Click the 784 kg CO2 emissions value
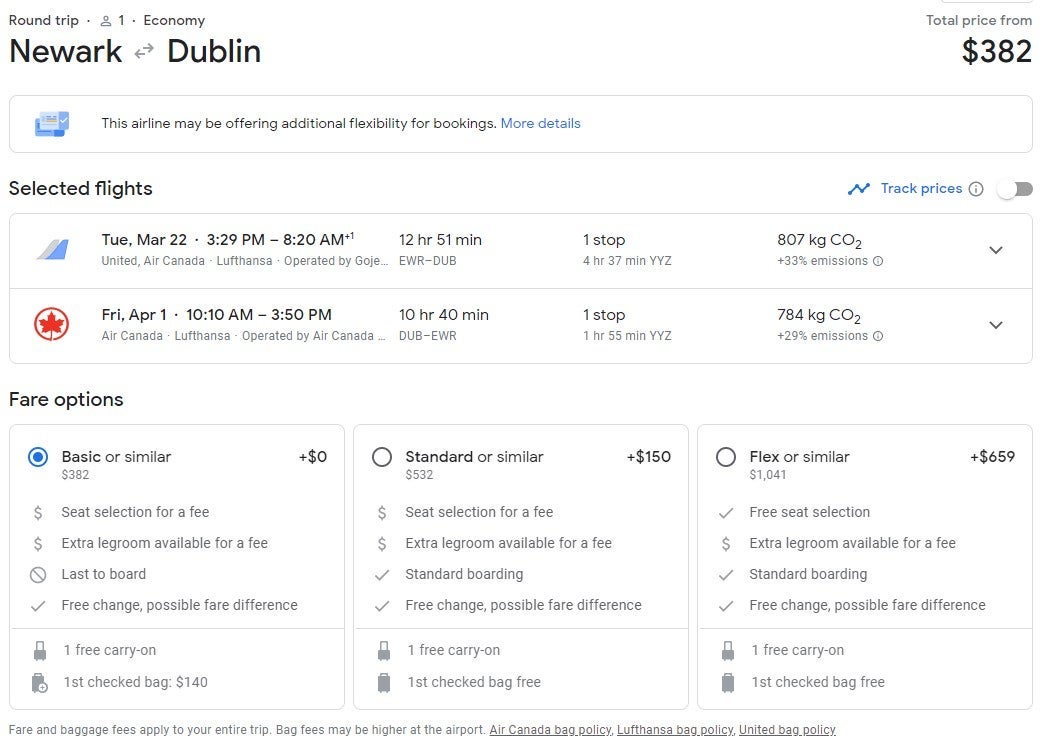The width and height of the screenshot is (1045, 747). coord(819,315)
